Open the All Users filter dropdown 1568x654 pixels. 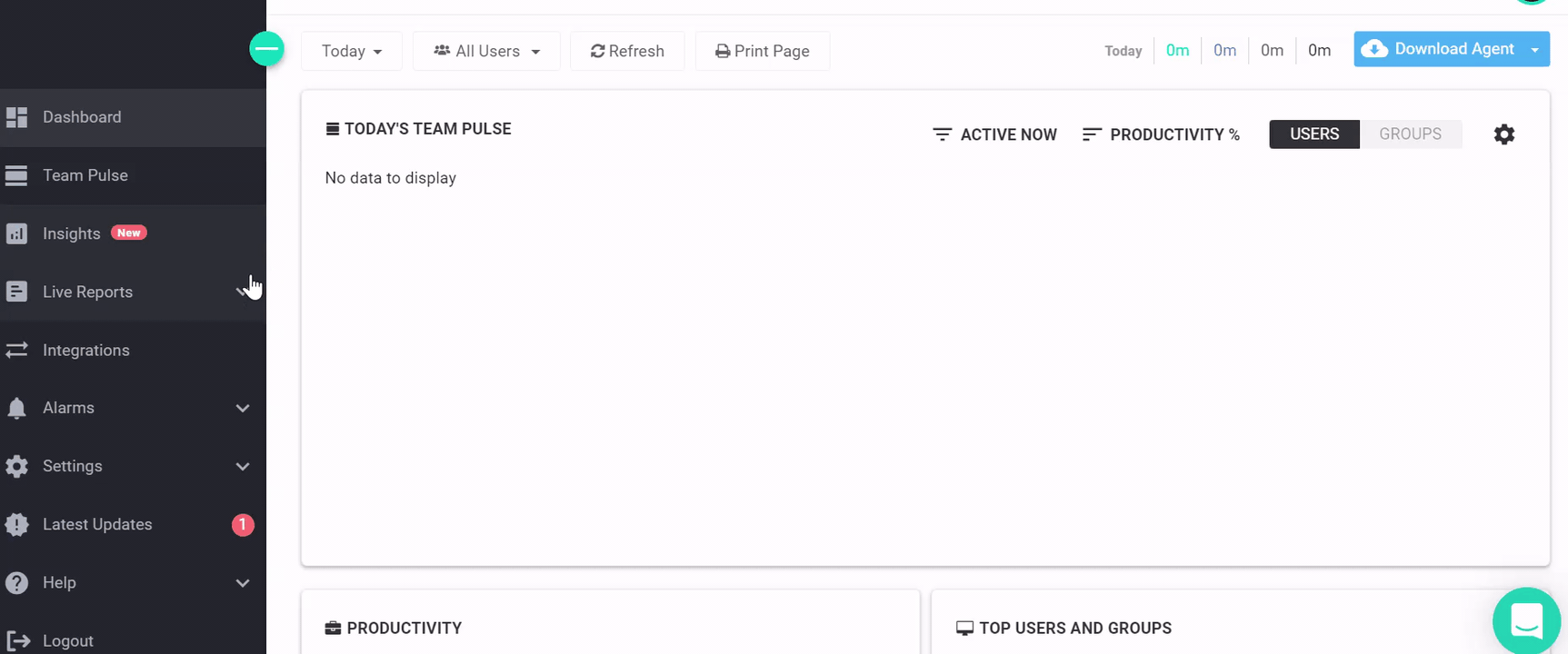coord(486,51)
